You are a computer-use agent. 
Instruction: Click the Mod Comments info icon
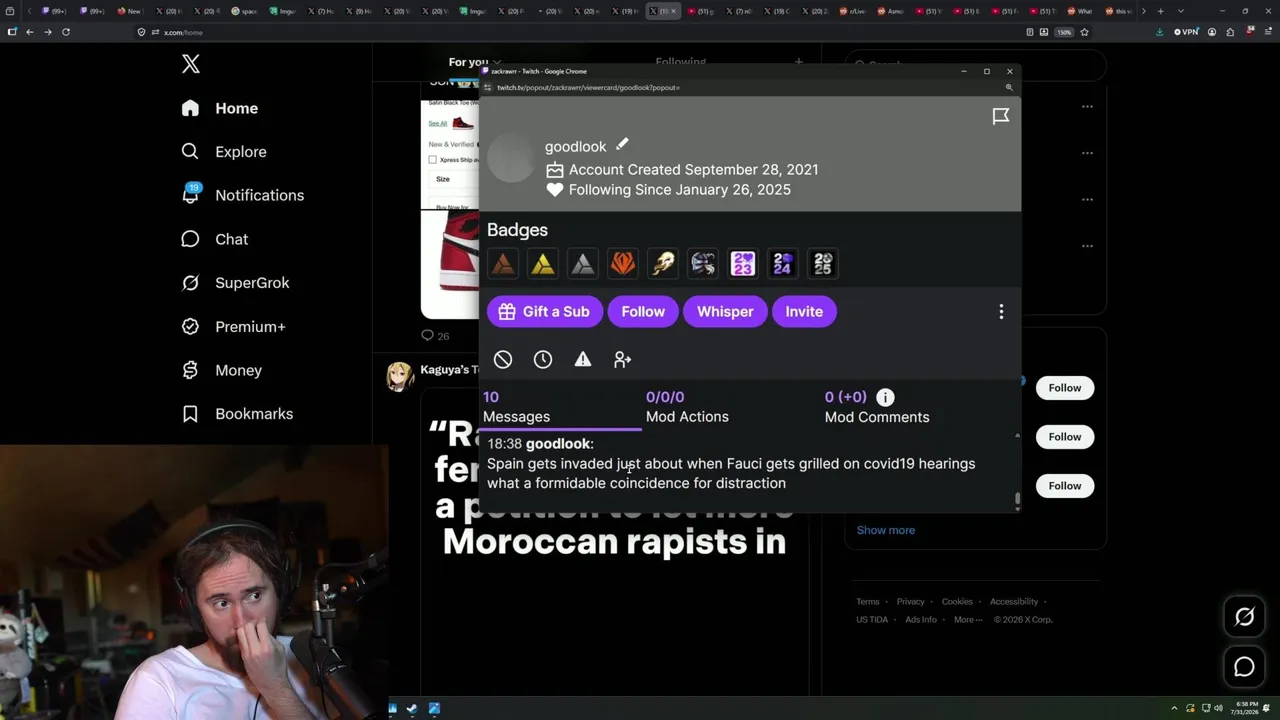point(885,397)
